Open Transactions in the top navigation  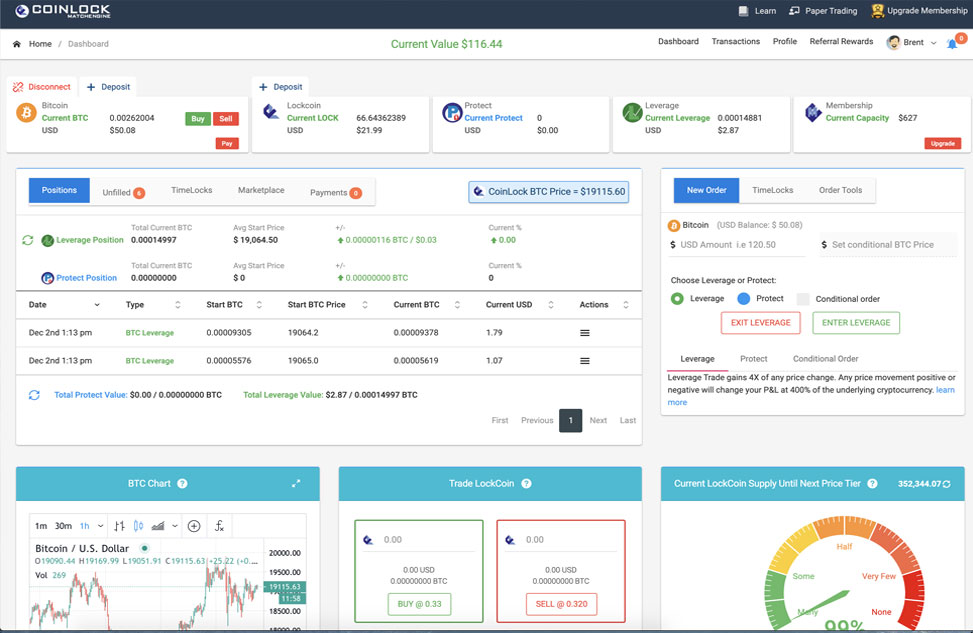736,42
